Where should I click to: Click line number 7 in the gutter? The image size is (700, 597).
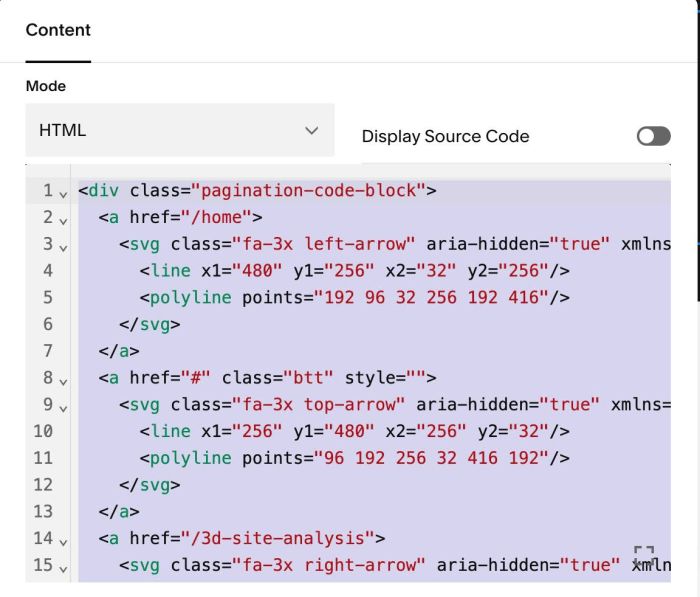48,351
